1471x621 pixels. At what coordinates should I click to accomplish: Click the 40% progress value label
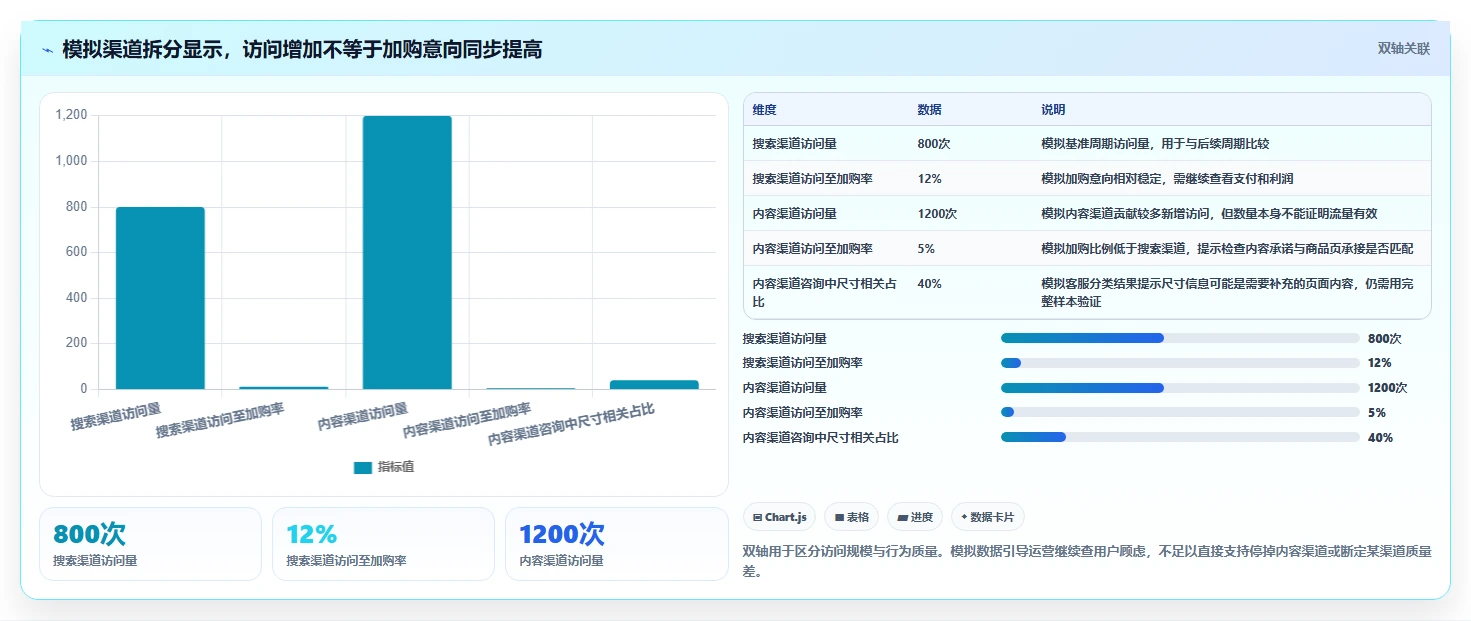1380,437
